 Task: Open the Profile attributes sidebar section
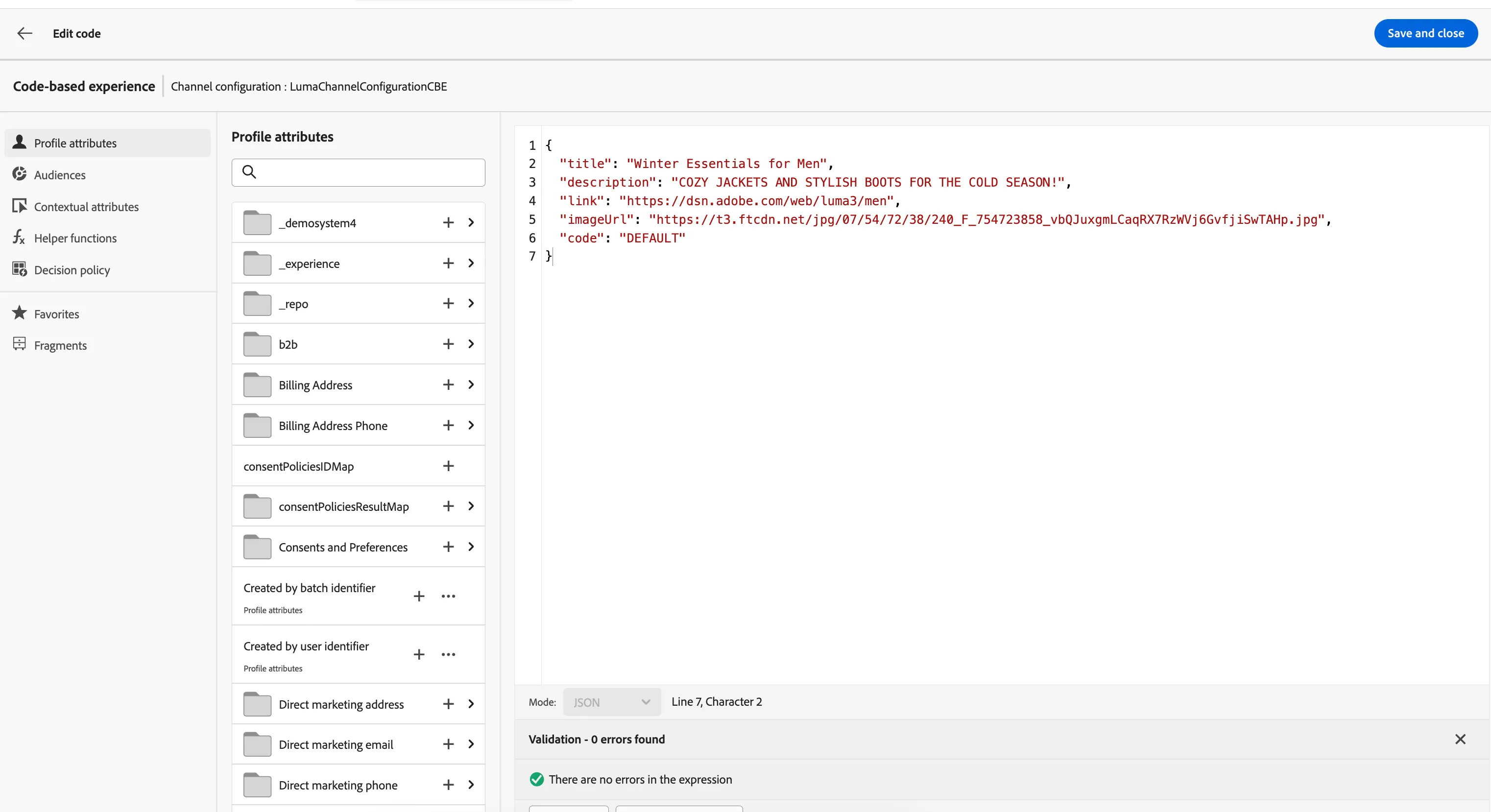pyautogui.click(x=108, y=143)
